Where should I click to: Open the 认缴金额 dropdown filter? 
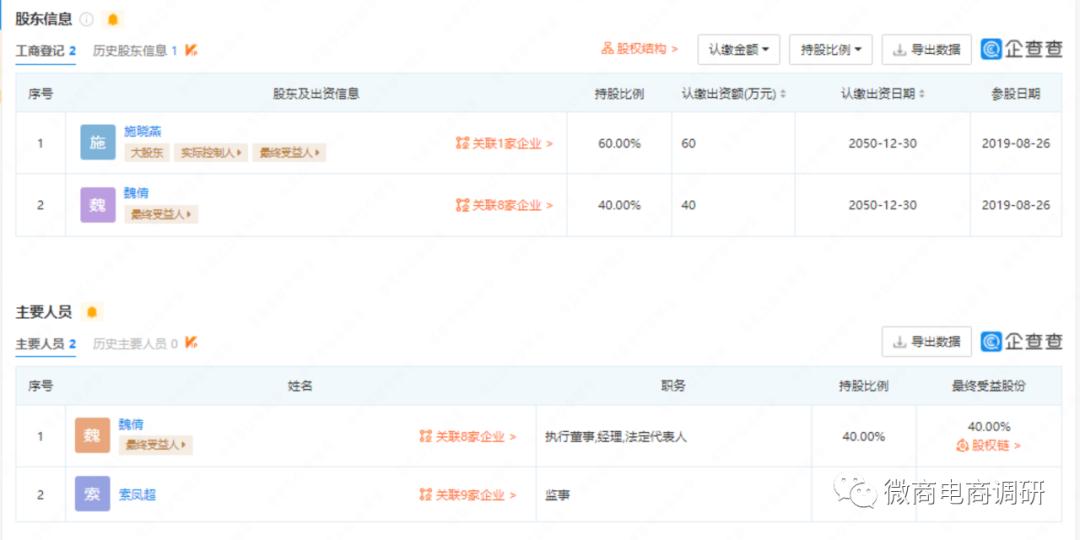point(738,49)
